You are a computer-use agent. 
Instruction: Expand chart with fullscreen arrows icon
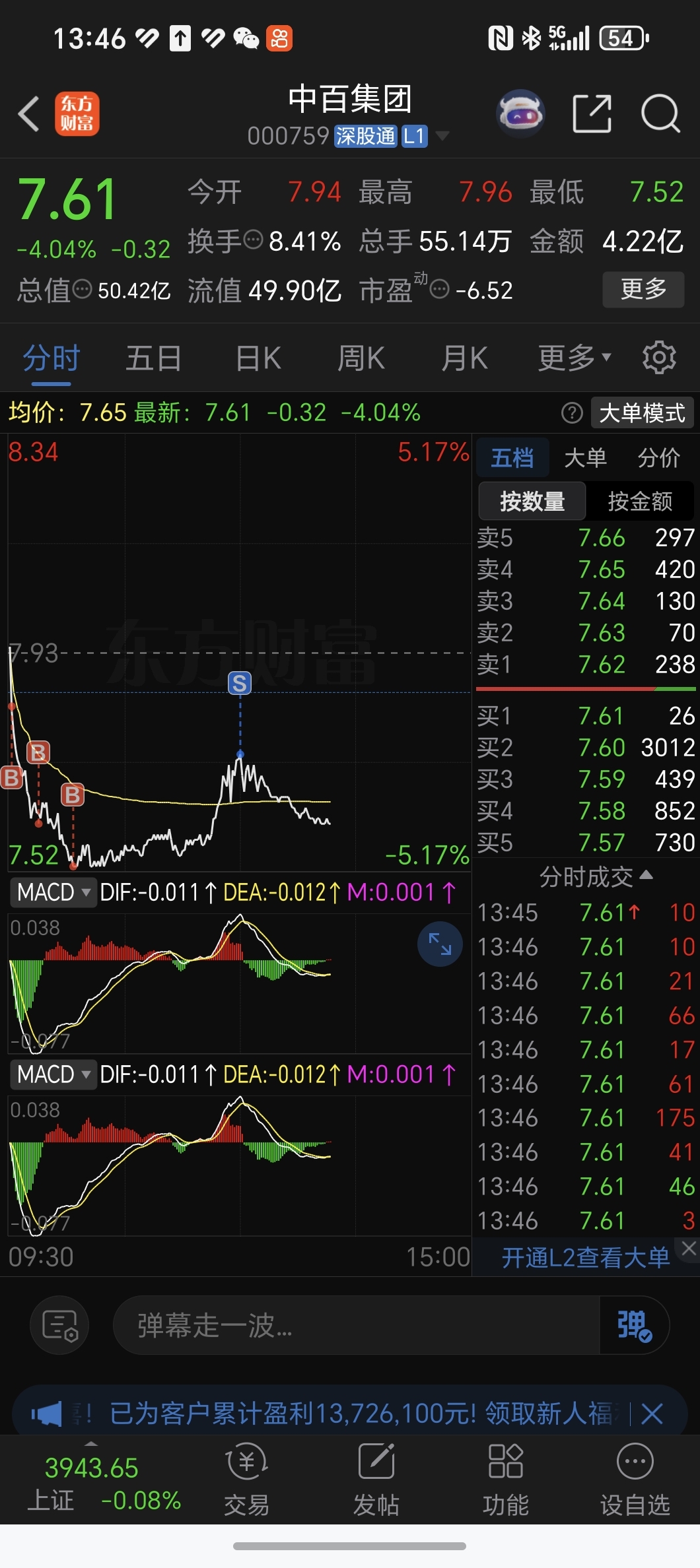440,944
